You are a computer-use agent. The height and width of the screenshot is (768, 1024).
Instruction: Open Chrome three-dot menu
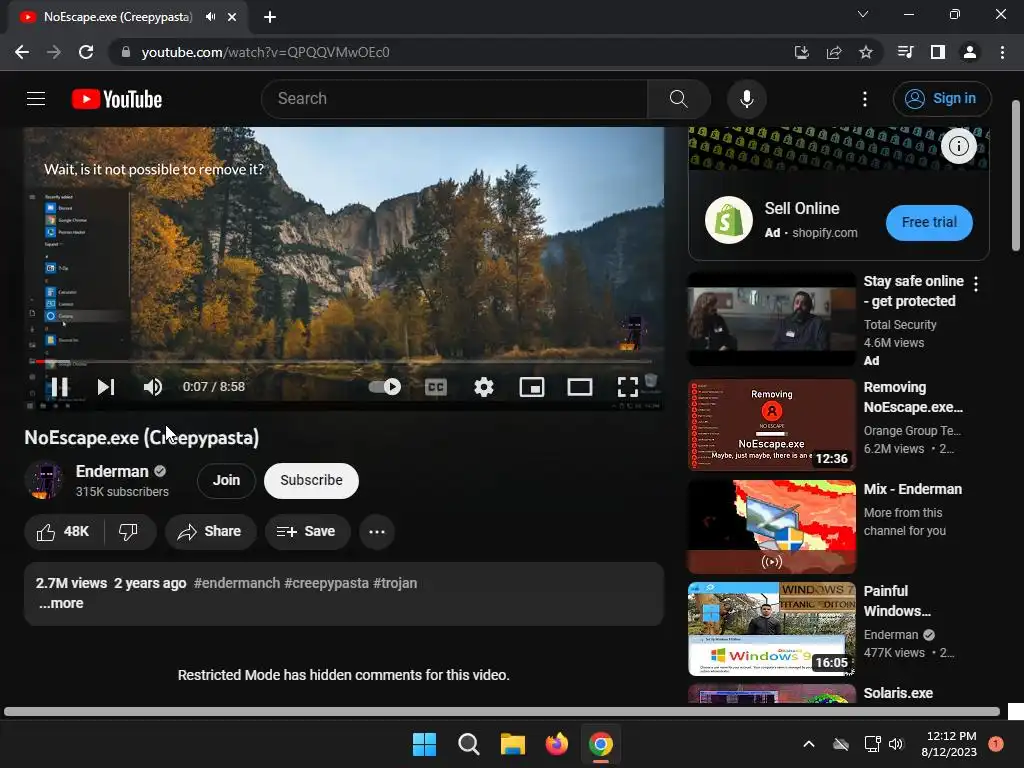pyautogui.click(x=1002, y=52)
